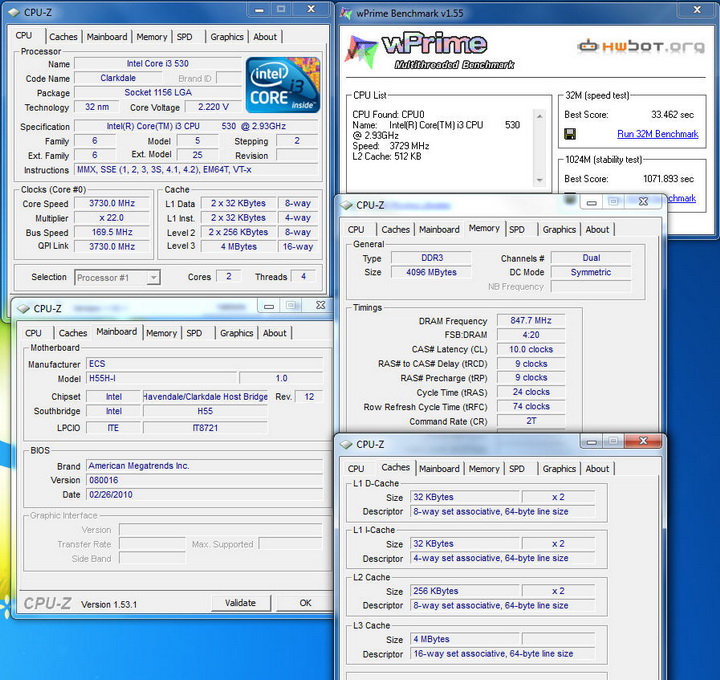
Task: Click the hwbot.org logo in wPrime
Action: pos(641,46)
